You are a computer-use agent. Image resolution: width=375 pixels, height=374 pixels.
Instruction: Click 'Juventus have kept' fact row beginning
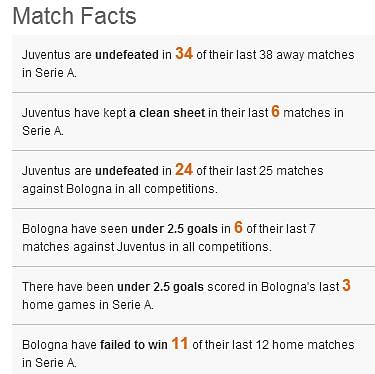click(x=74, y=113)
